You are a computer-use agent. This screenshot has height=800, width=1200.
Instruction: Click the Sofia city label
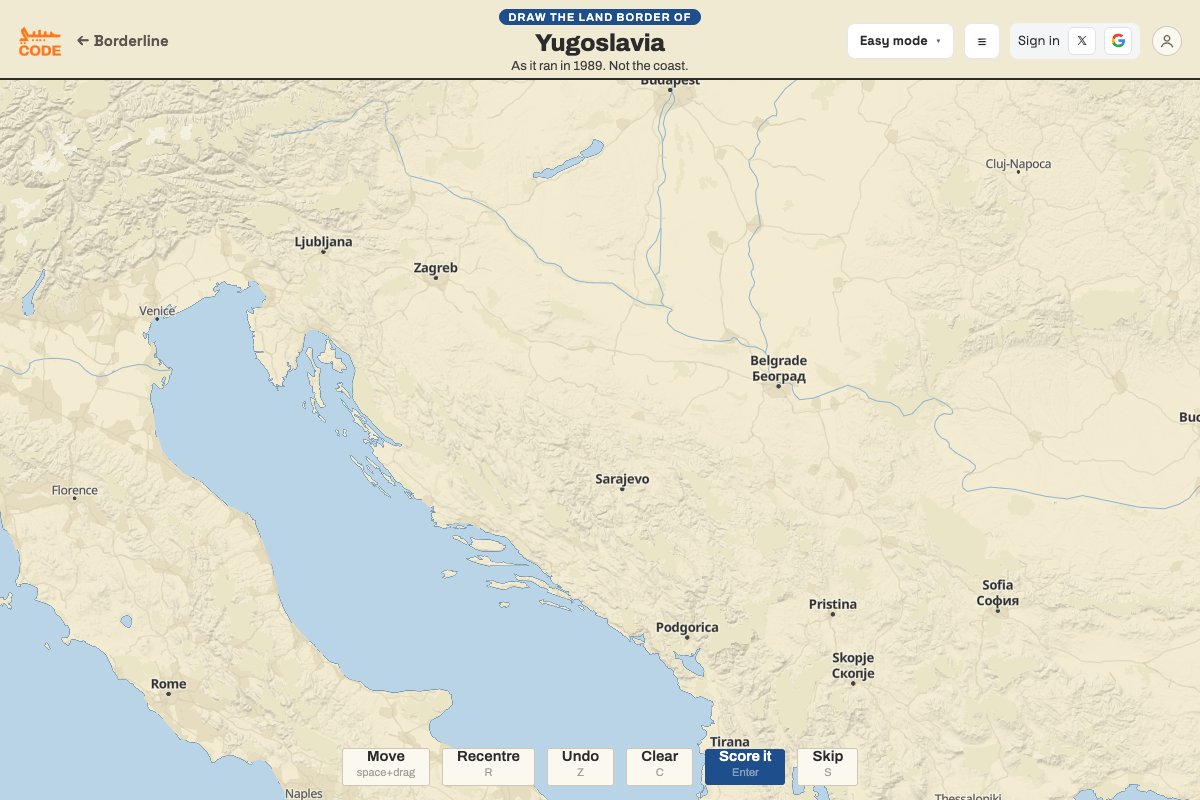pos(997,592)
